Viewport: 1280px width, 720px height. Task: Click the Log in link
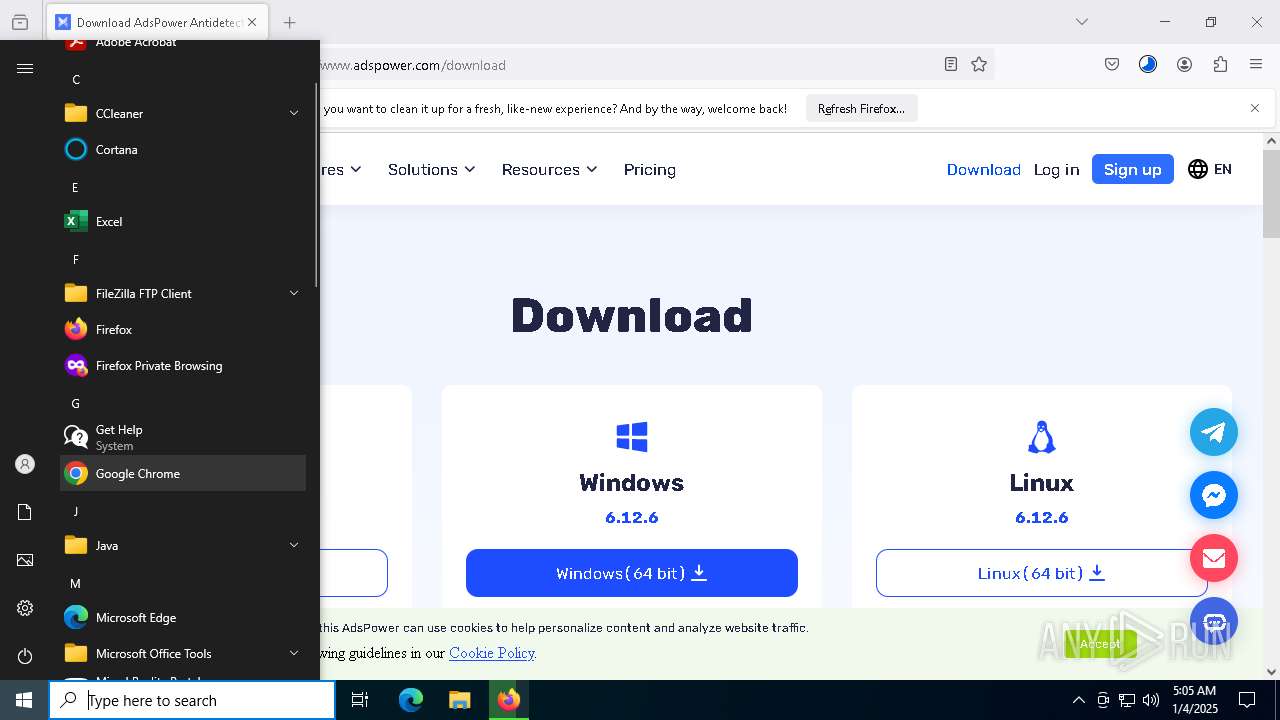pos(1056,169)
